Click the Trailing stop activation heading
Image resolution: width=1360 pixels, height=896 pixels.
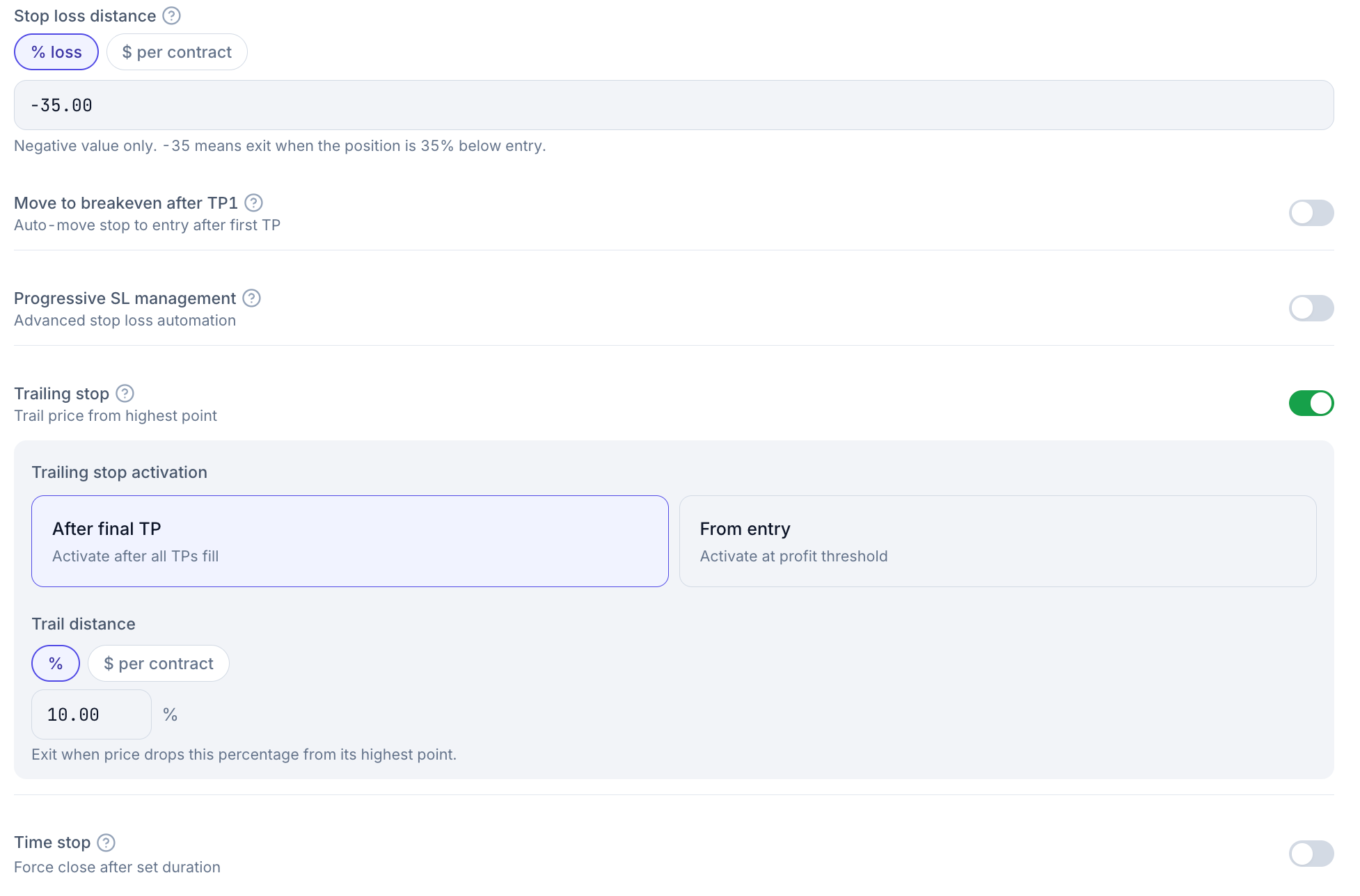pyautogui.click(x=119, y=472)
